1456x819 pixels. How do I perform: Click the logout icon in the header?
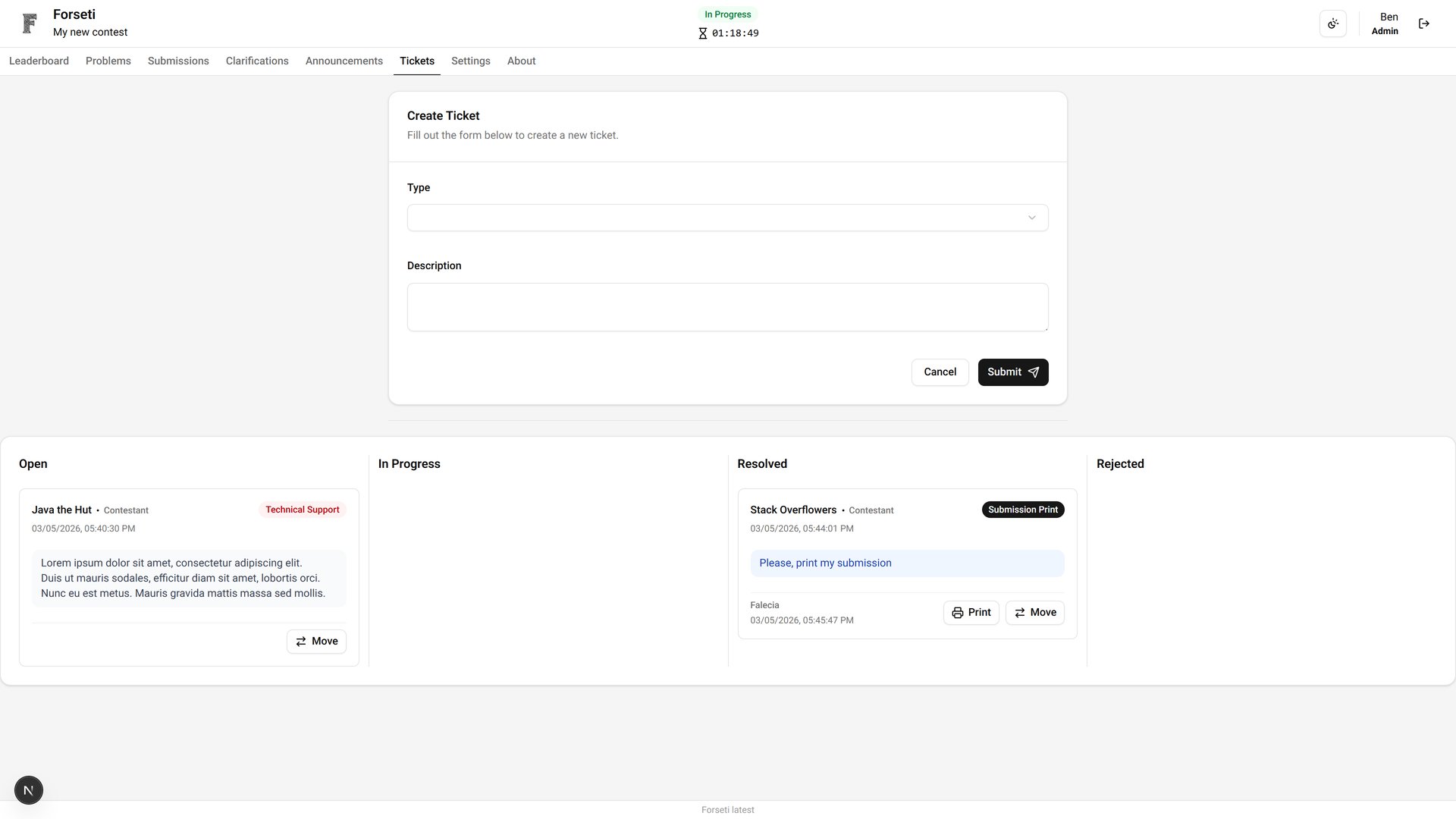click(x=1423, y=23)
